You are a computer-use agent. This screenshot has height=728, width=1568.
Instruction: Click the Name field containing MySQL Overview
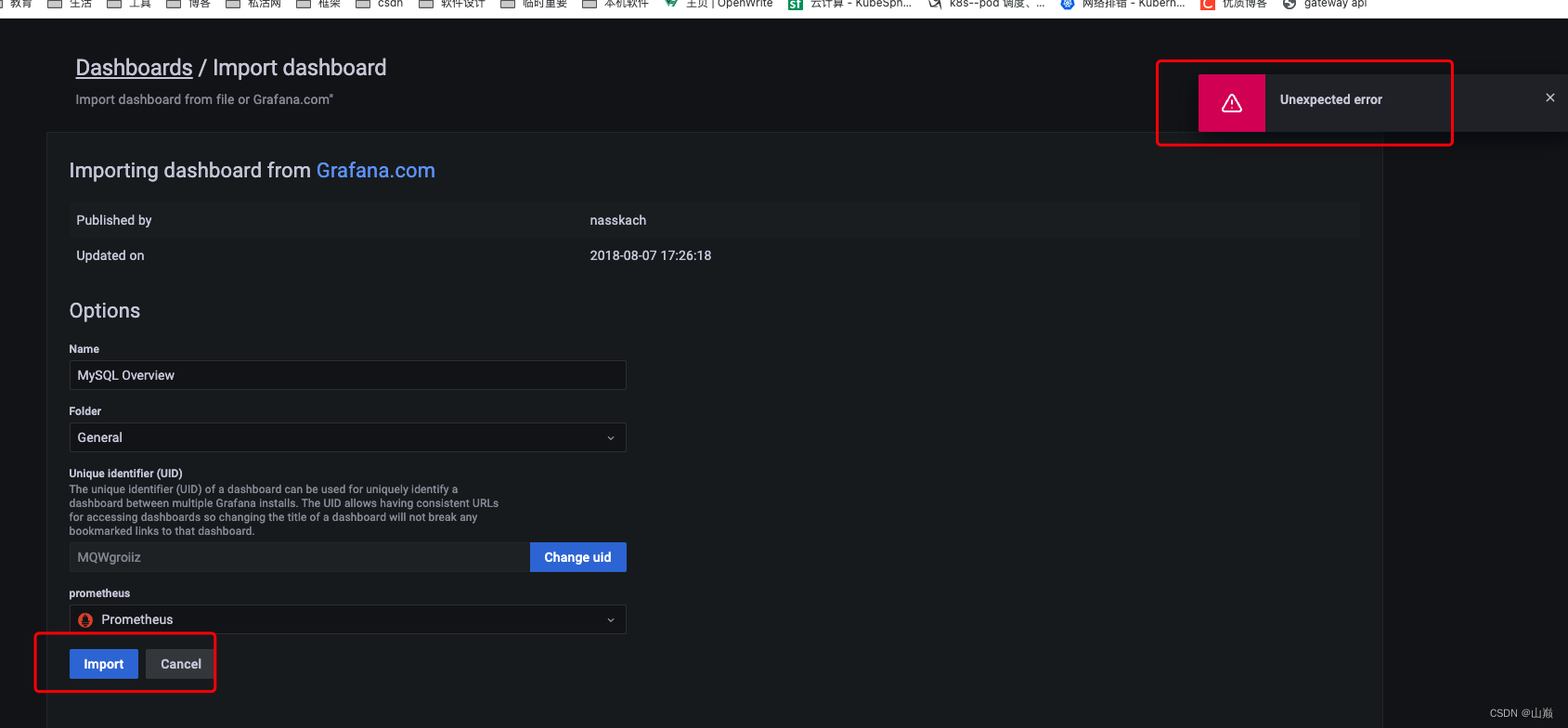tap(347, 375)
